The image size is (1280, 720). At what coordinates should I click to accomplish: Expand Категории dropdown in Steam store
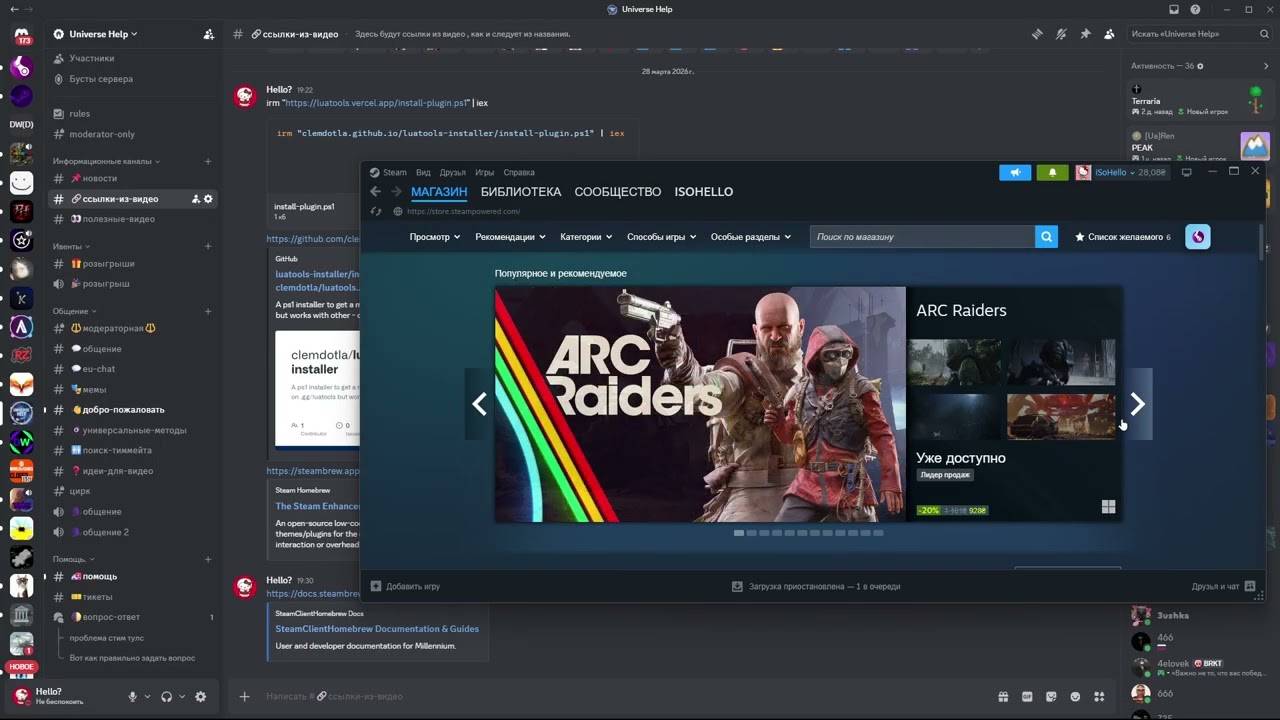point(586,237)
